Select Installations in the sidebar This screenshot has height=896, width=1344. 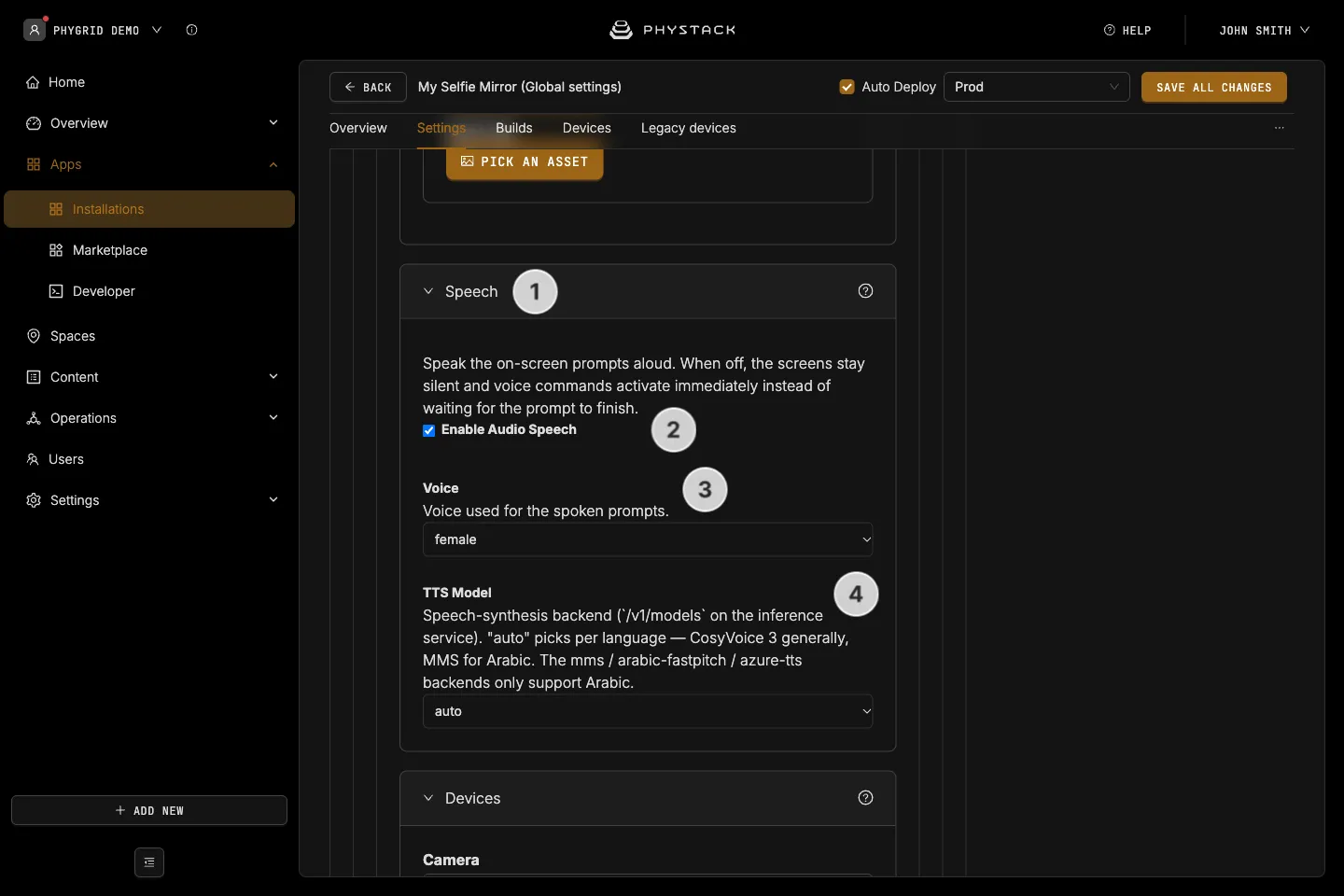click(149, 209)
